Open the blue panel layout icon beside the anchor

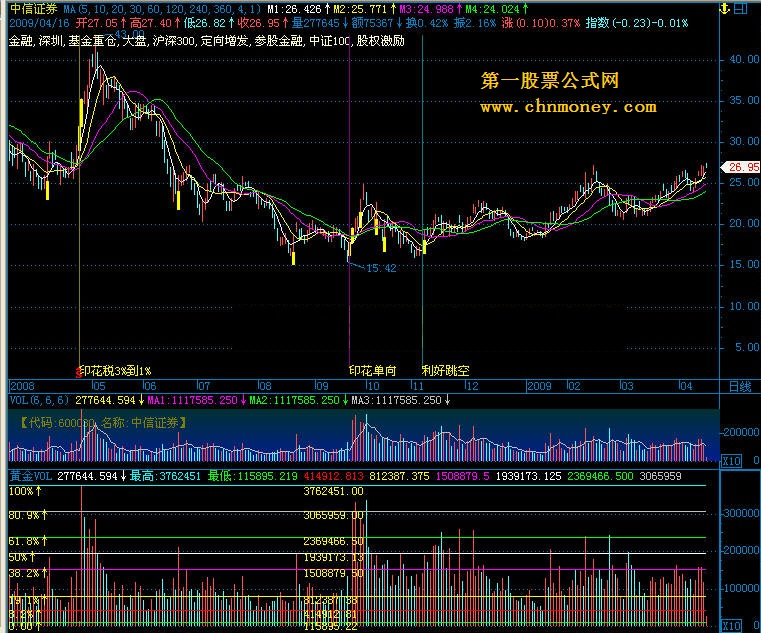pos(740,9)
